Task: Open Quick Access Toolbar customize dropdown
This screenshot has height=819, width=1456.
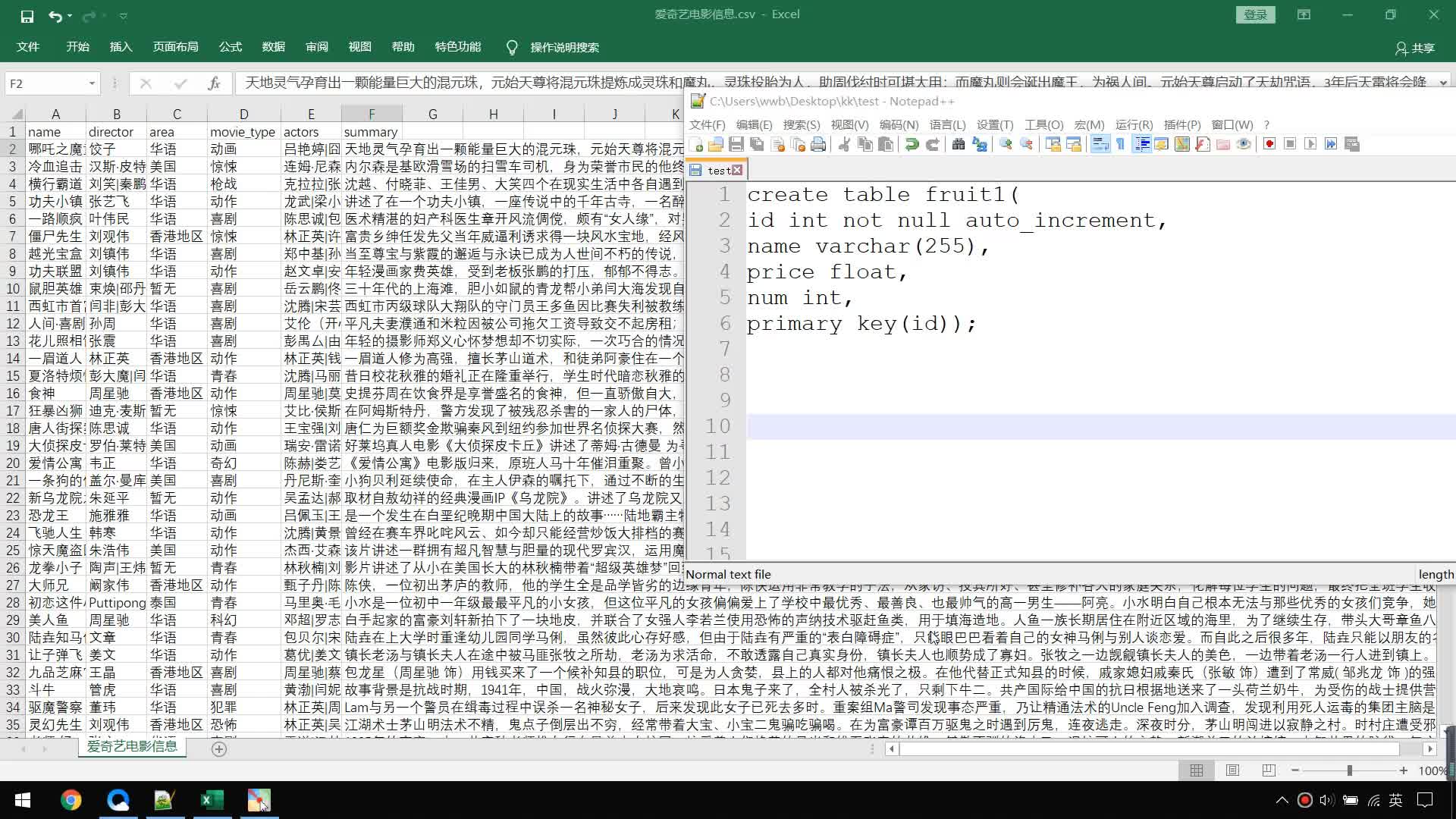Action: point(124,16)
